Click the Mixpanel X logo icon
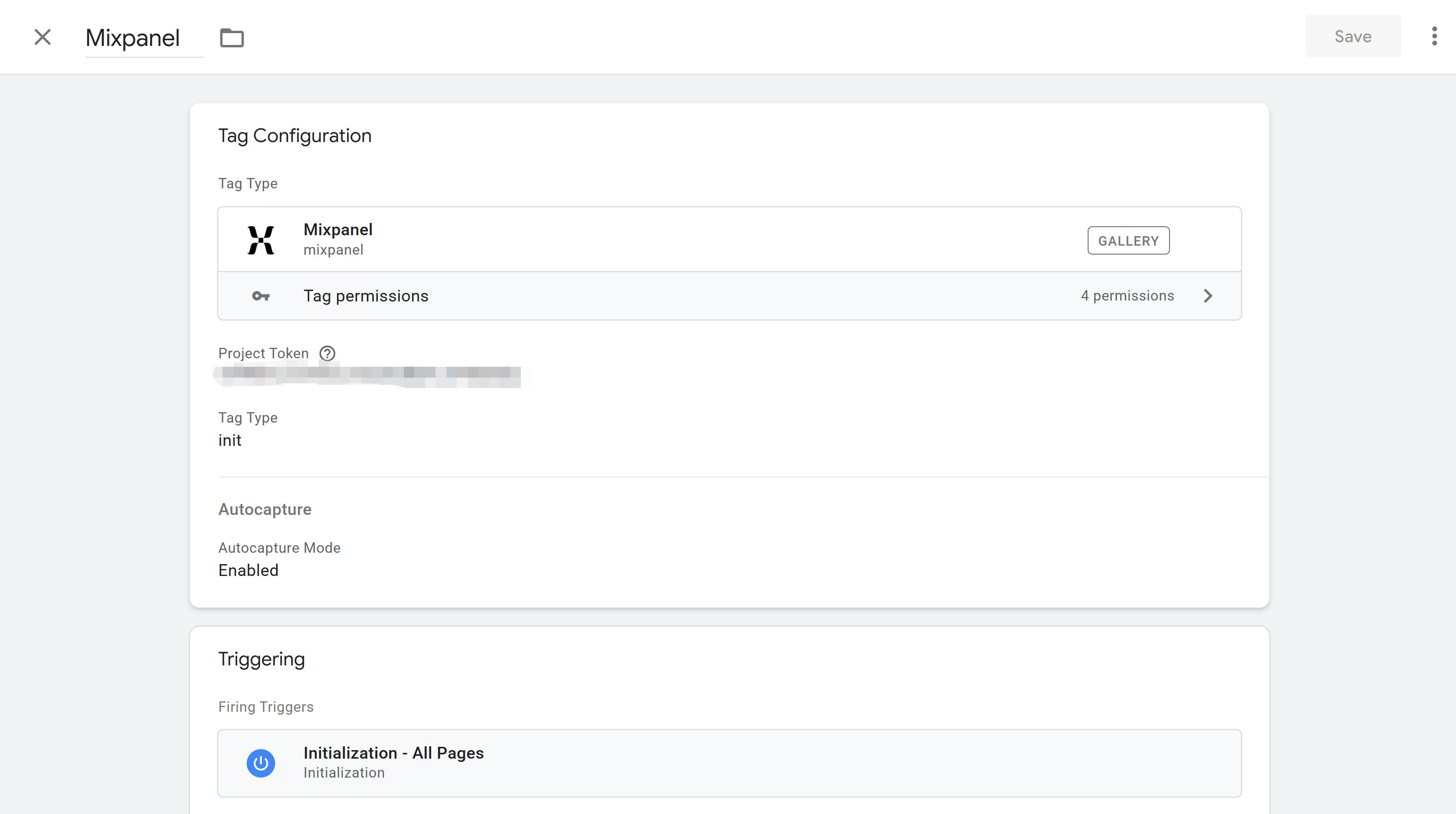 pos(260,240)
